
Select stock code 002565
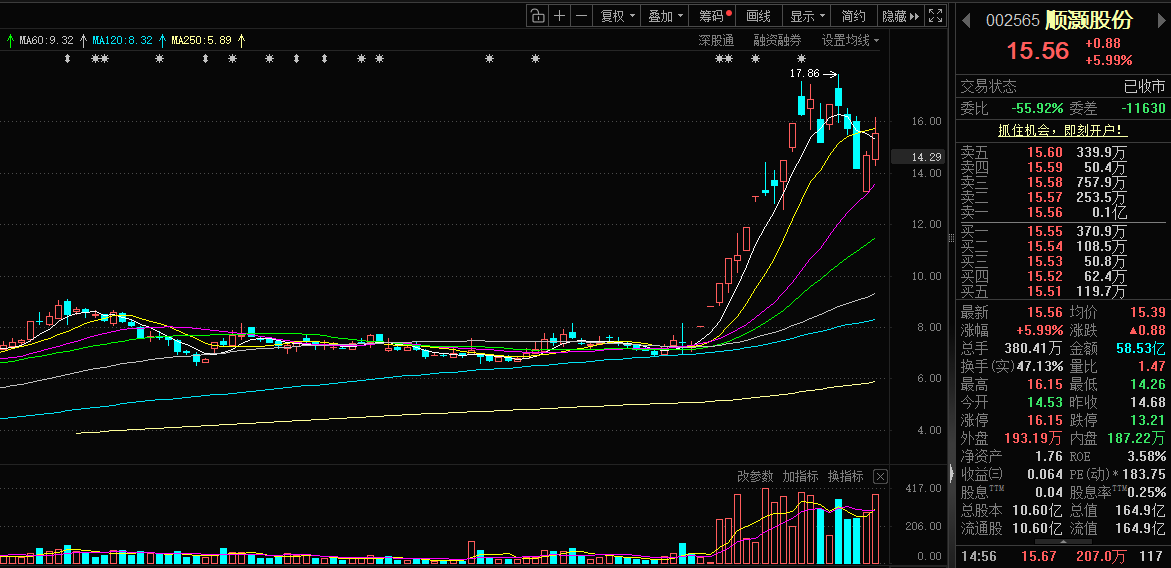(1013, 21)
